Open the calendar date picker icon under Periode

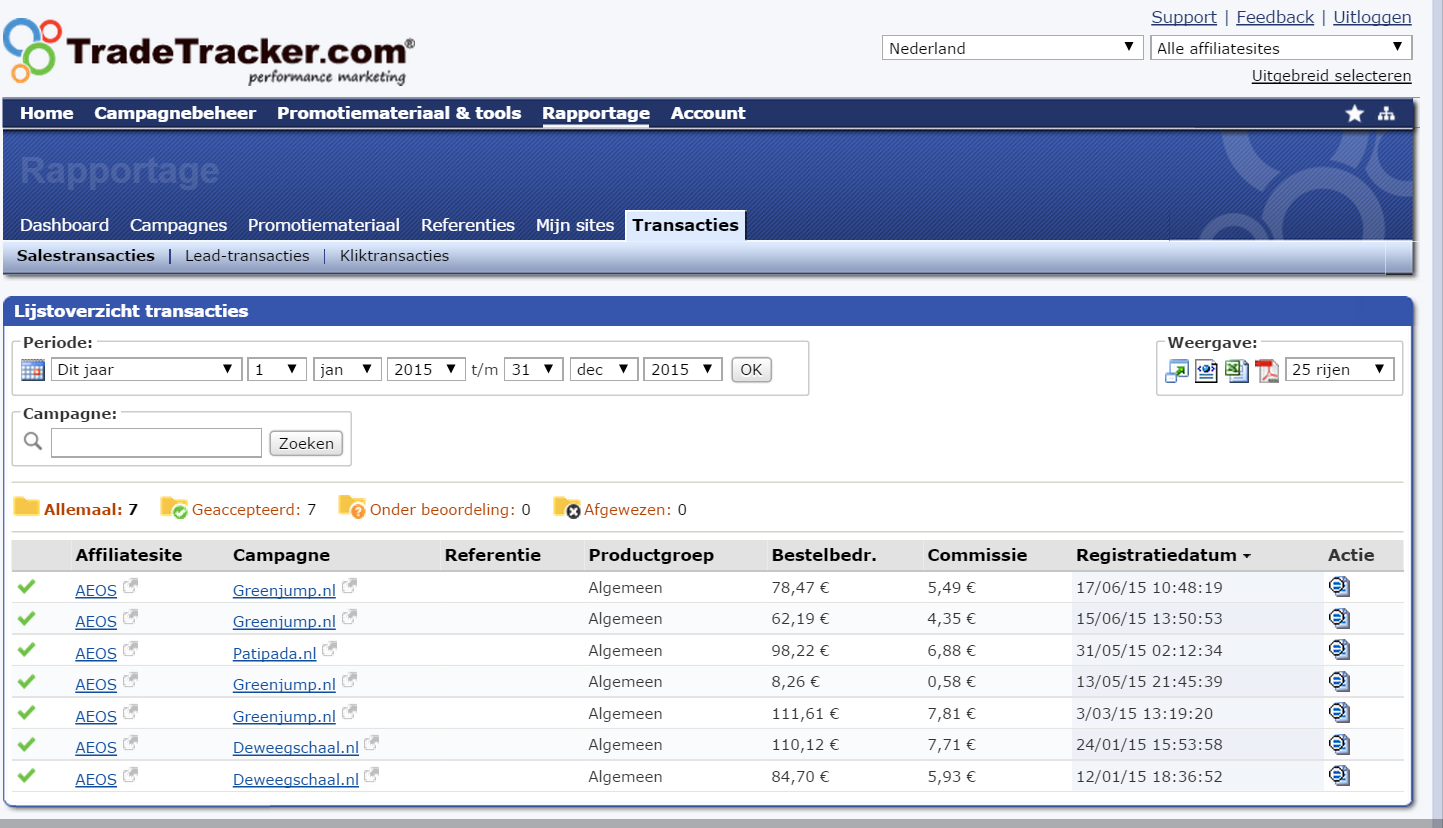click(x=33, y=370)
